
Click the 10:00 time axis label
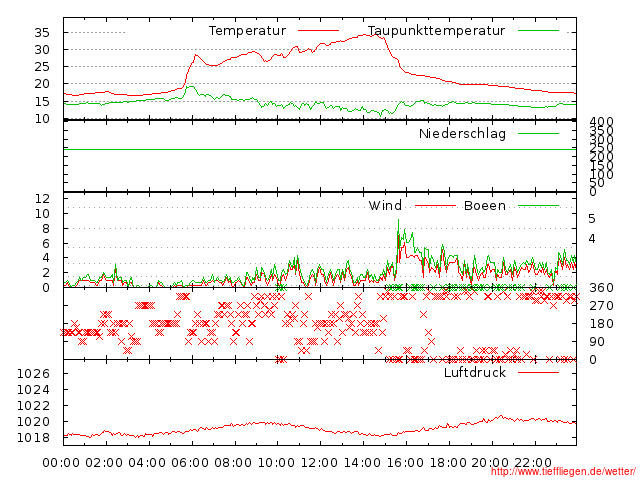[276, 463]
